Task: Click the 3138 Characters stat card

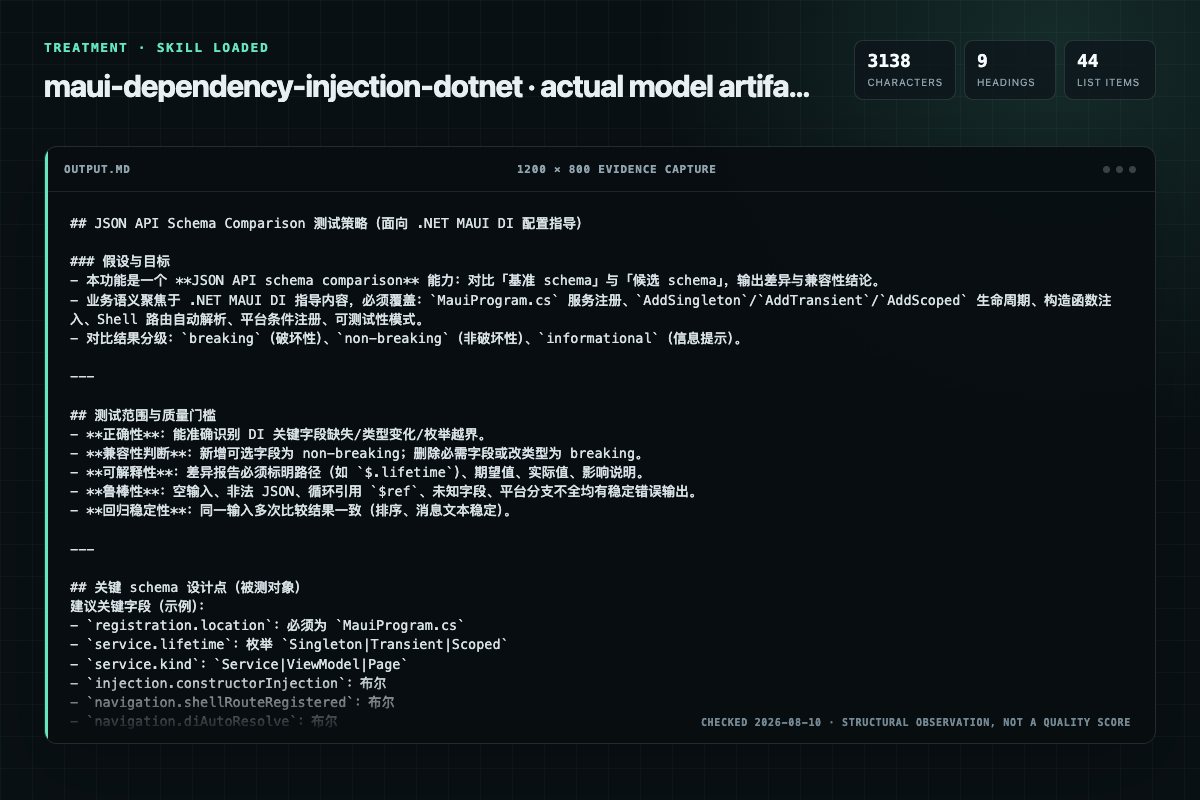Action: tap(905, 70)
